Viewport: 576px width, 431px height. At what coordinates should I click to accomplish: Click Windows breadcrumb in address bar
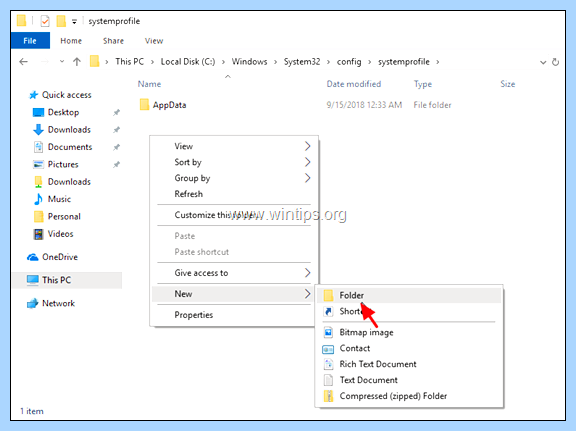(x=249, y=62)
